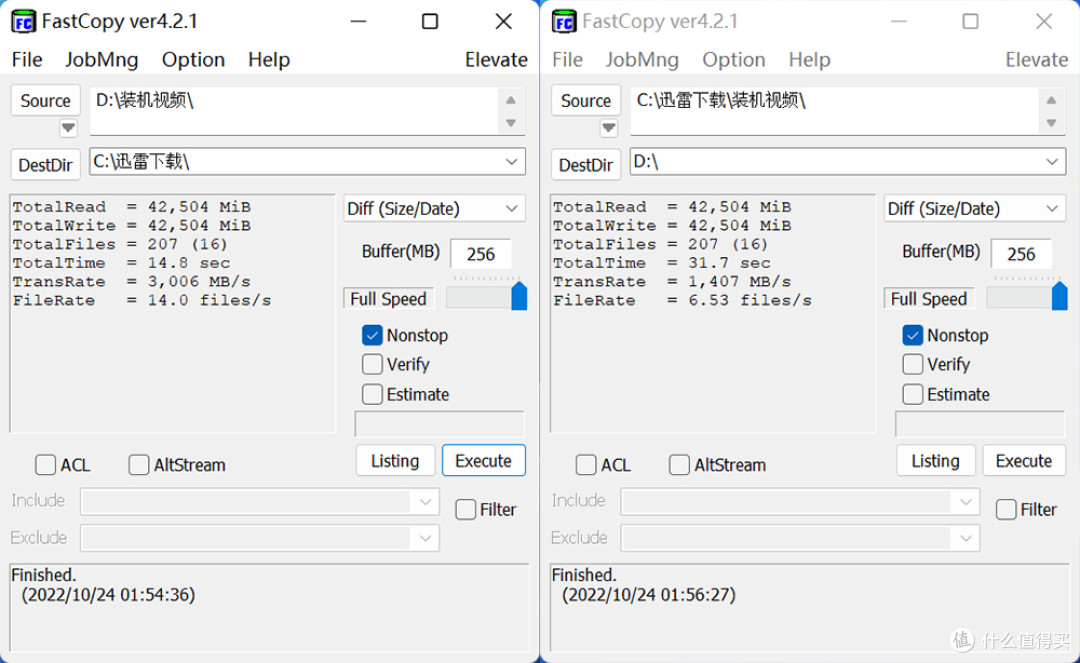
Task: Click FileRate 6.53 files/s line in right window
Action: click(683, 301)
